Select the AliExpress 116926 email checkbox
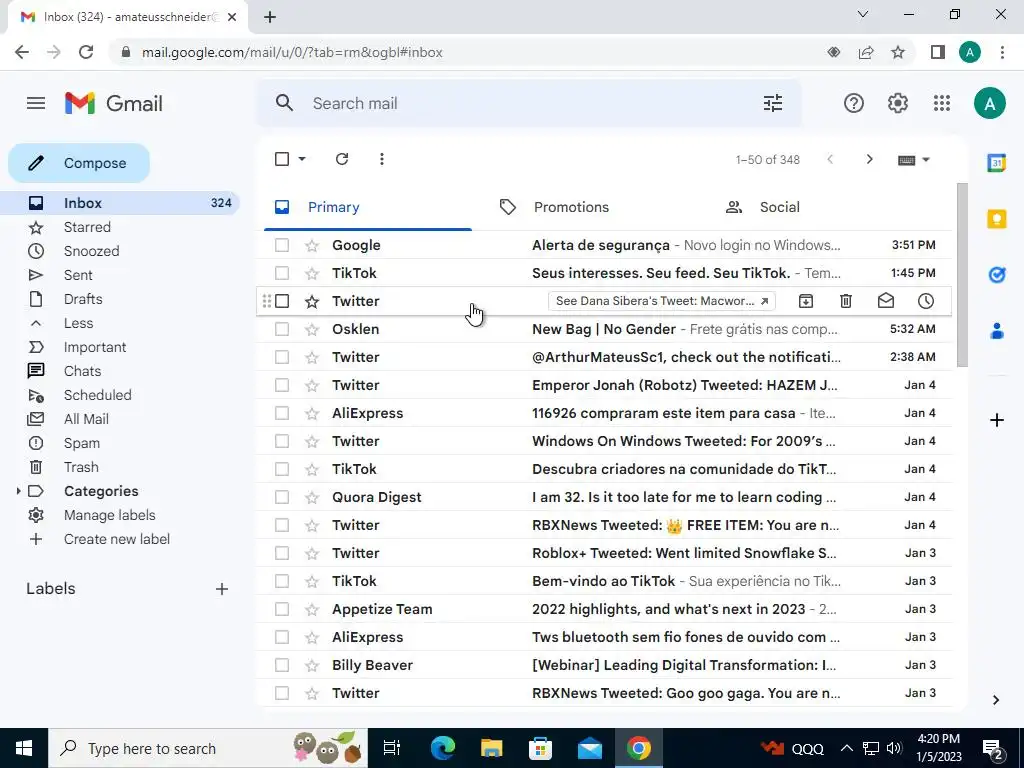 click(x=281, y=413)
